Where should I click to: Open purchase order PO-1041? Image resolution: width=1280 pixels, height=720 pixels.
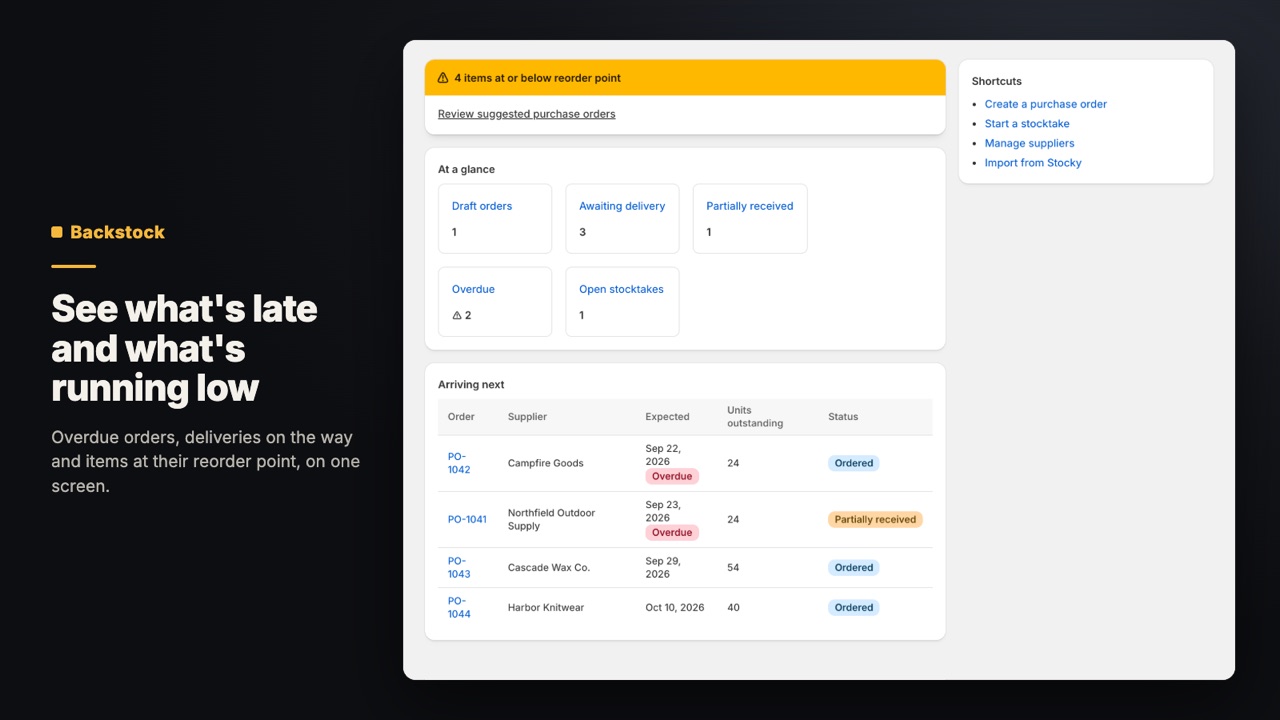pos(467,520)
